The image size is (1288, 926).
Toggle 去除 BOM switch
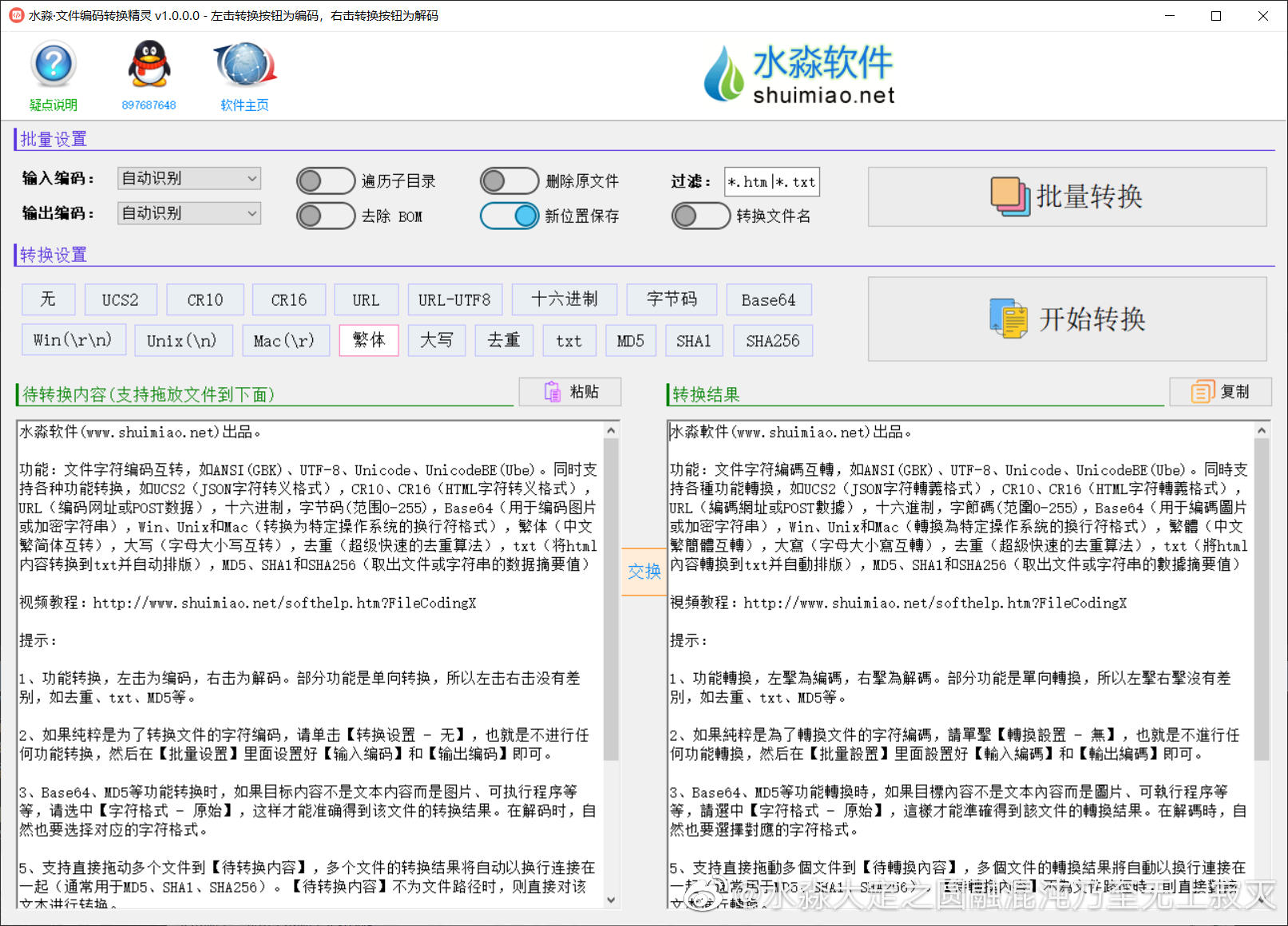click(x=325, y=216)
